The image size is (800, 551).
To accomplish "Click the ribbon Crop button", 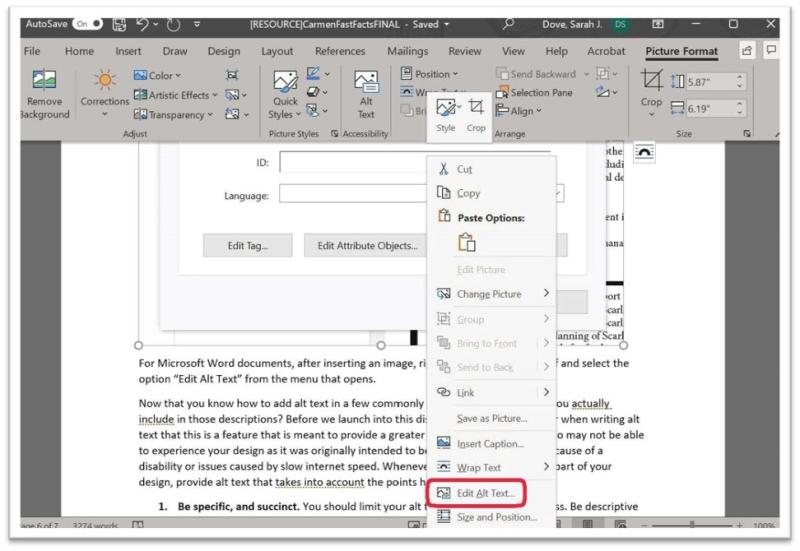I will pyautogui.click(x=652, y=94).
